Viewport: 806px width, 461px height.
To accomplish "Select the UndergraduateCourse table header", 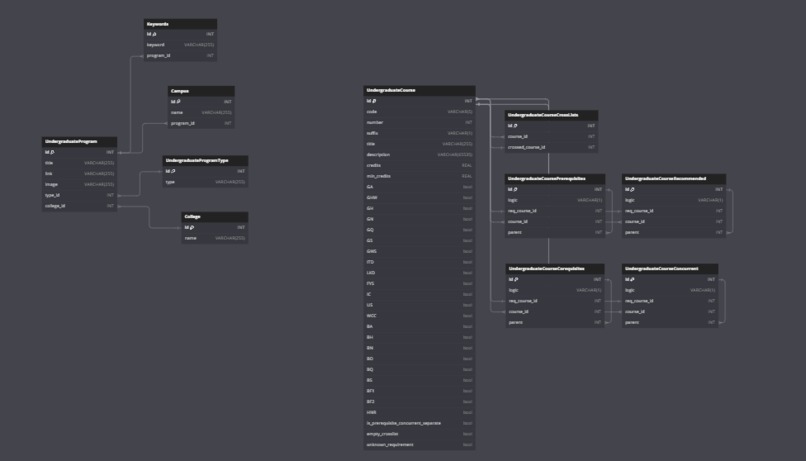I will [419, 90].
